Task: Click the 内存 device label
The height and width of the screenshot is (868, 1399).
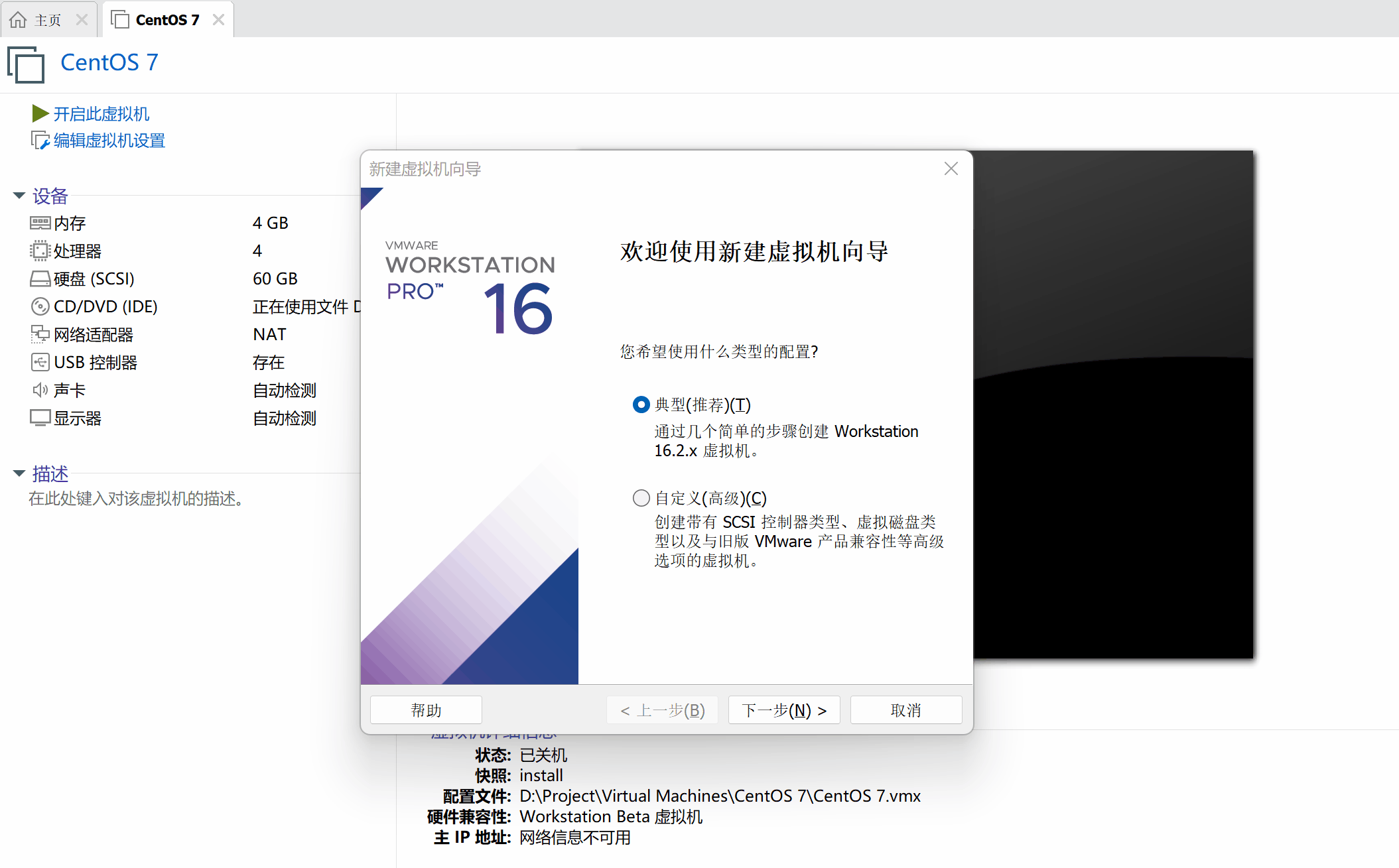Action: click(x=70, y=223)
